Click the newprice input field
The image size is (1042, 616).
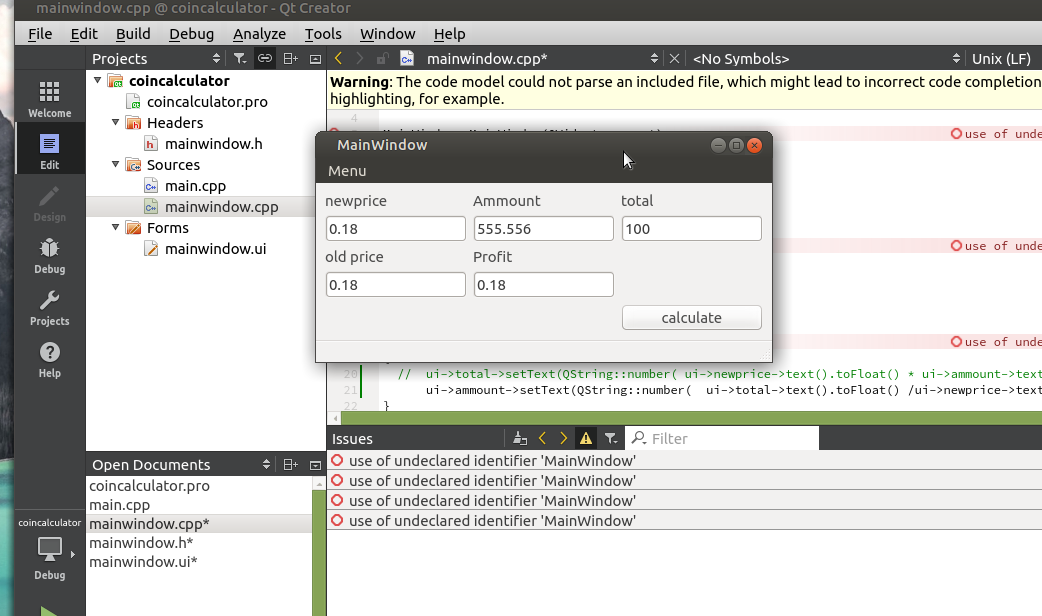point(395,229)
